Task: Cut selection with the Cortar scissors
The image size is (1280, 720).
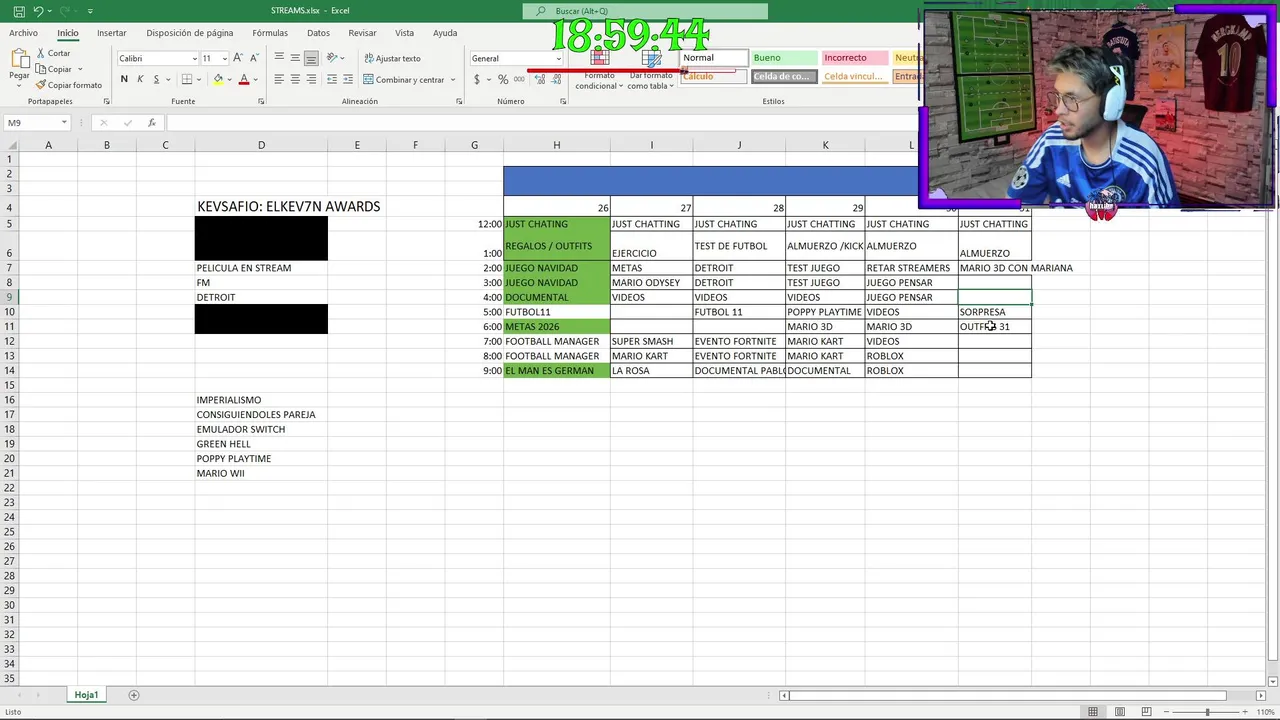Action: 54,53
